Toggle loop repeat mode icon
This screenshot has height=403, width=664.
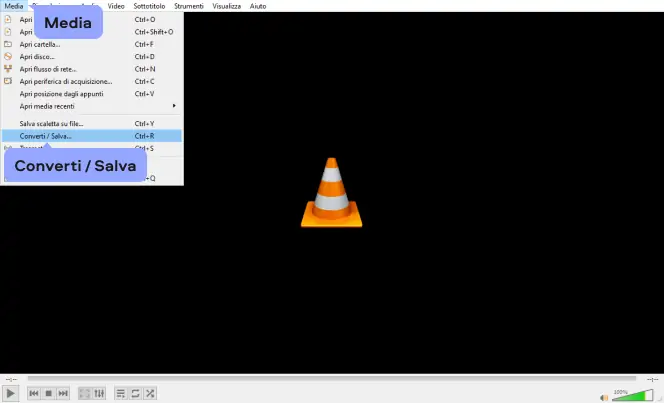(x=135, y=393)
